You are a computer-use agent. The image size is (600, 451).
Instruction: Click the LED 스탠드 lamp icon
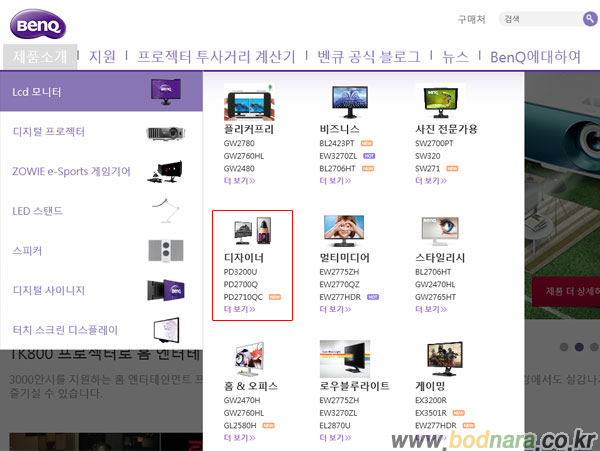[x=166, y=210]
